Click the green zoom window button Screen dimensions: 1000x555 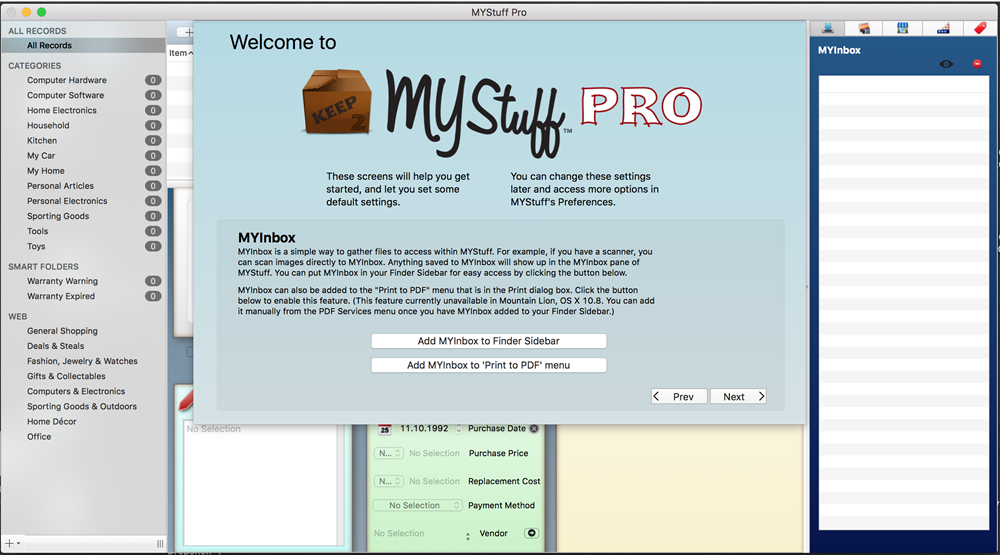pyautogui.click(x=41, y=12)
